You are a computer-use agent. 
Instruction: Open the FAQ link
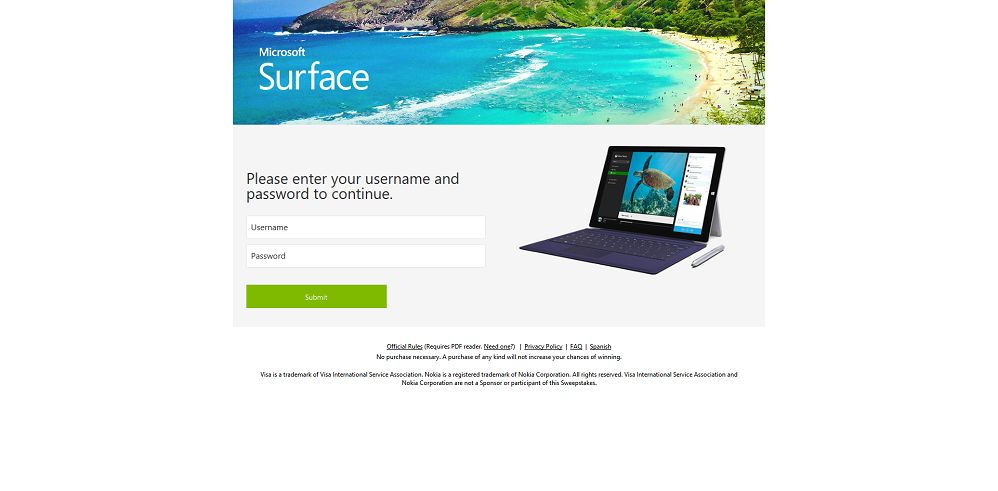pyautogui.click(x=576, y=346)
